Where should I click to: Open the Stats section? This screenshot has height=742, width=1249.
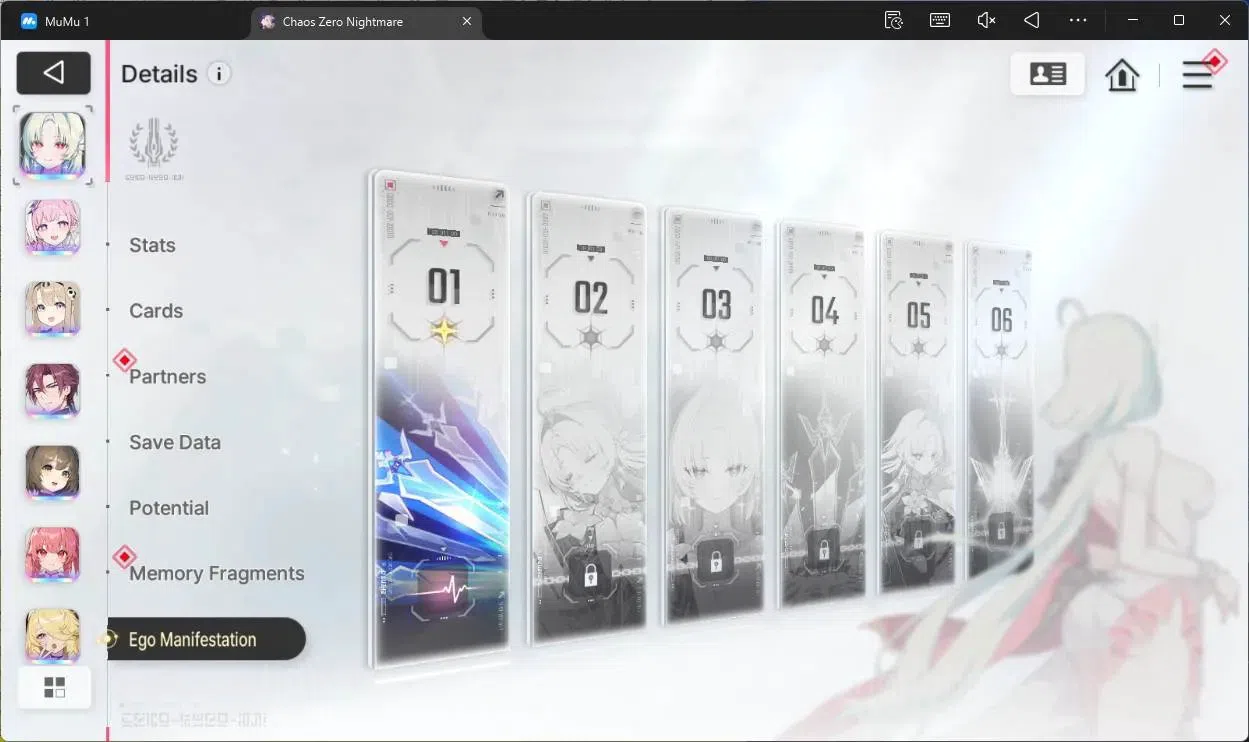click(152, 245)
